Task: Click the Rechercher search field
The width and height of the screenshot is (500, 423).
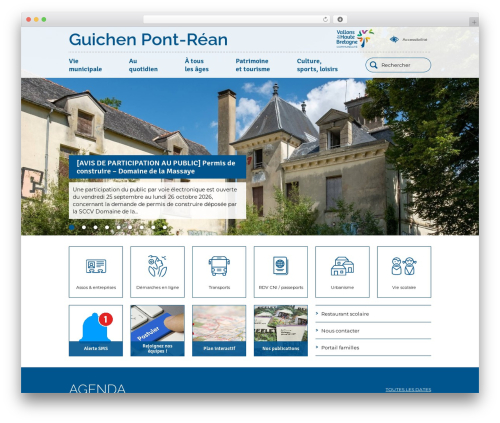Action: pyautogui.click(x=398, y=65)
